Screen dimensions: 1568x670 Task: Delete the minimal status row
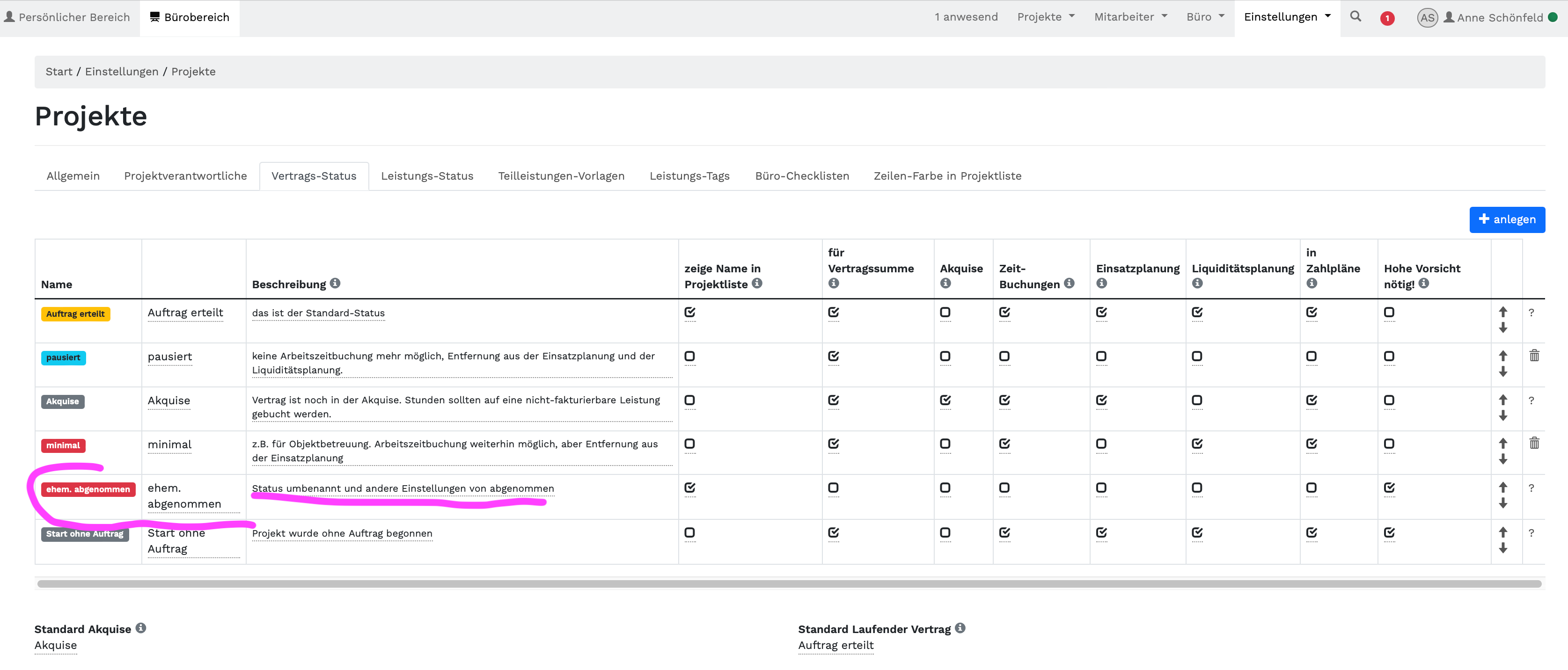pos(1534,443)
